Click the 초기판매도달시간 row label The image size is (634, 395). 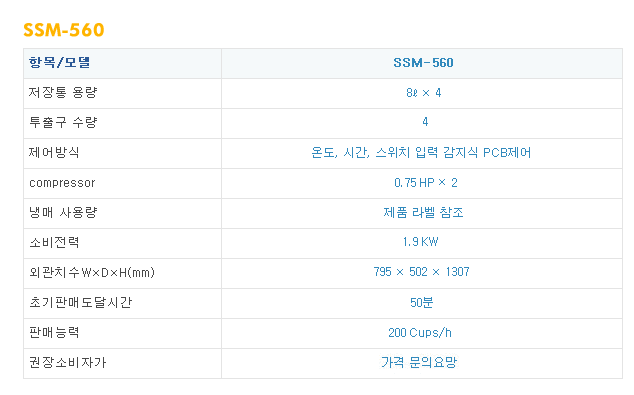pyautogui.click(x=80, y=302)
